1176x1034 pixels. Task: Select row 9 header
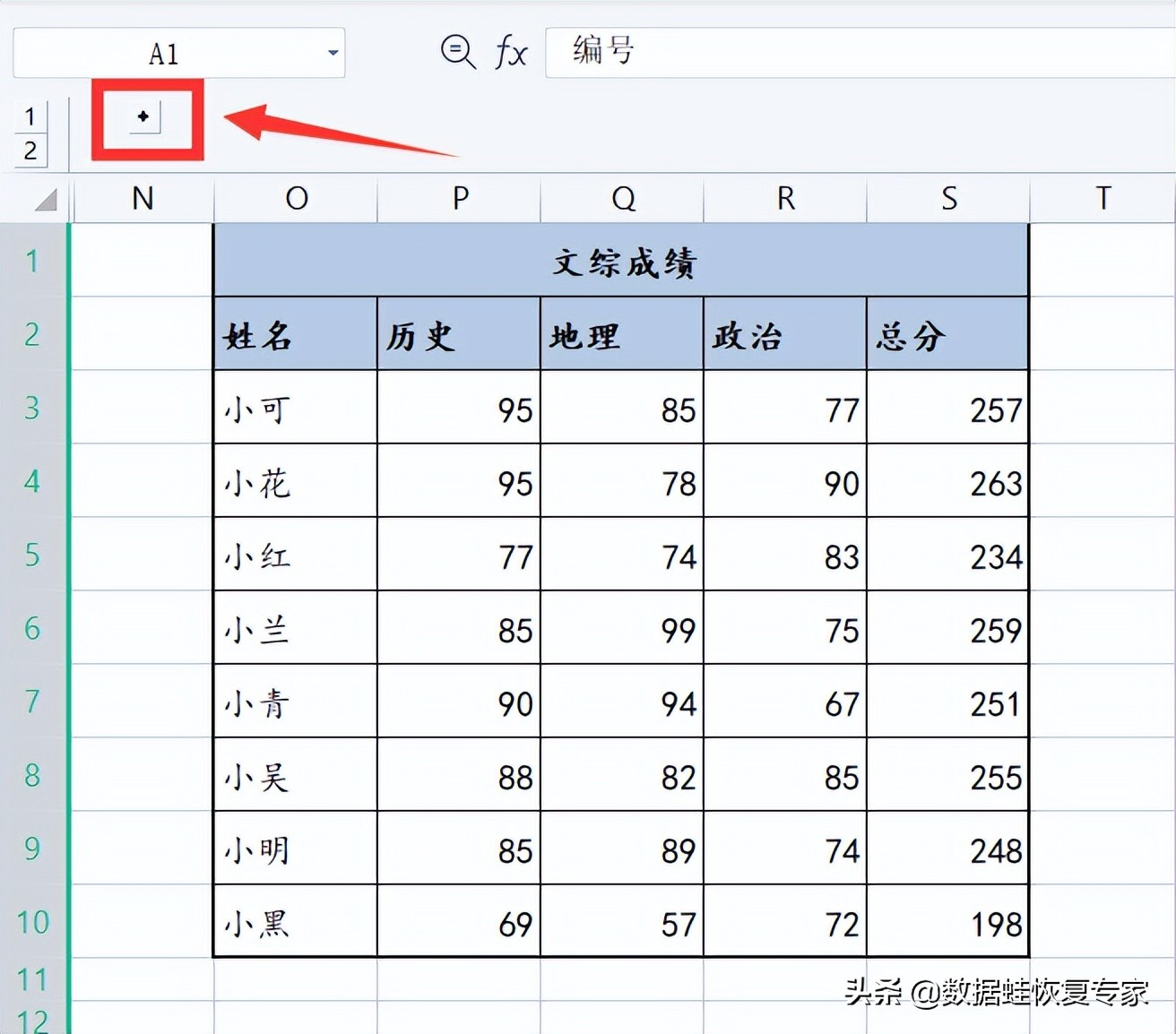pos(33,849)
